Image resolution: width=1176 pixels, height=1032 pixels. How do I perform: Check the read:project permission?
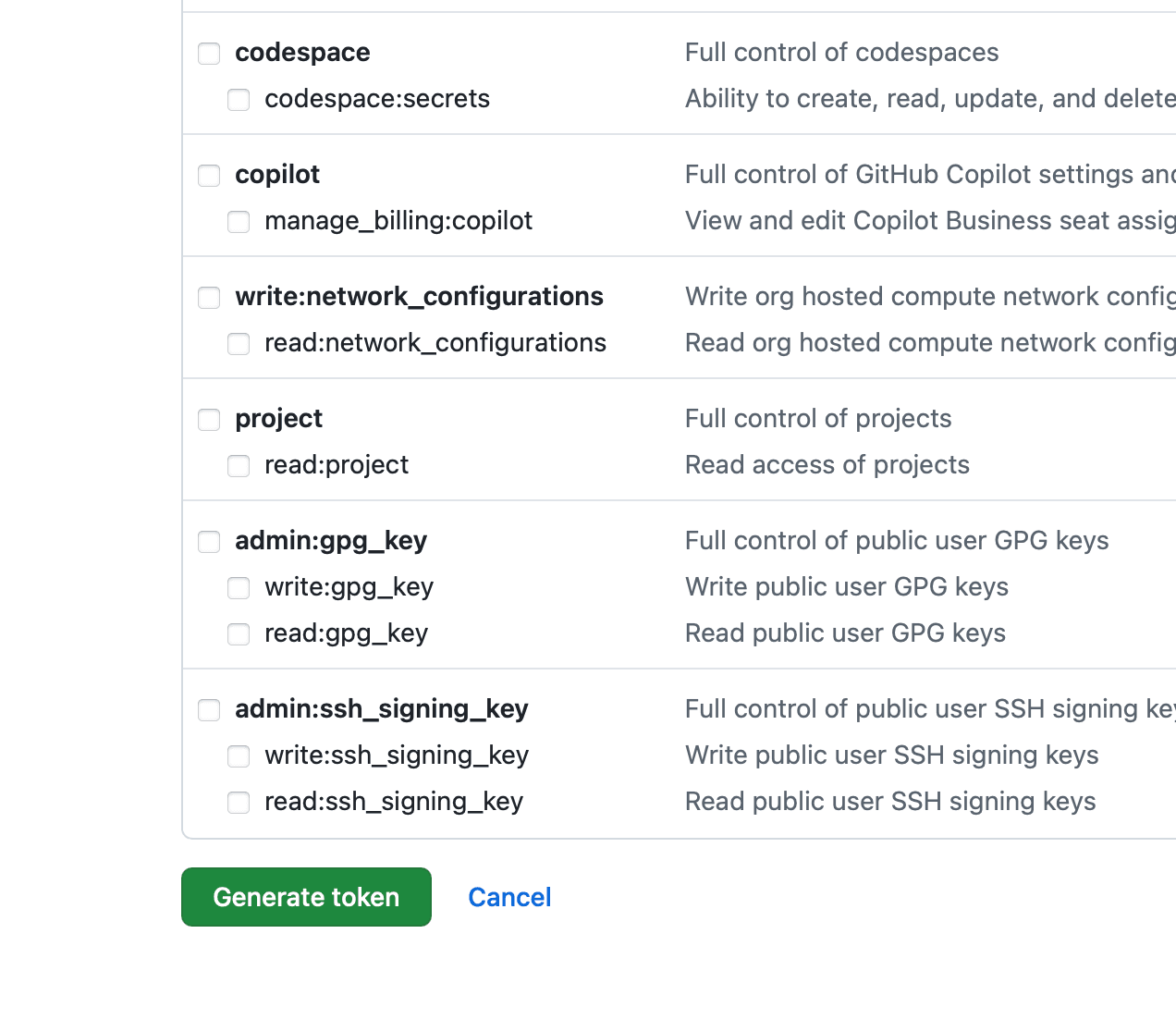(239, 466)
